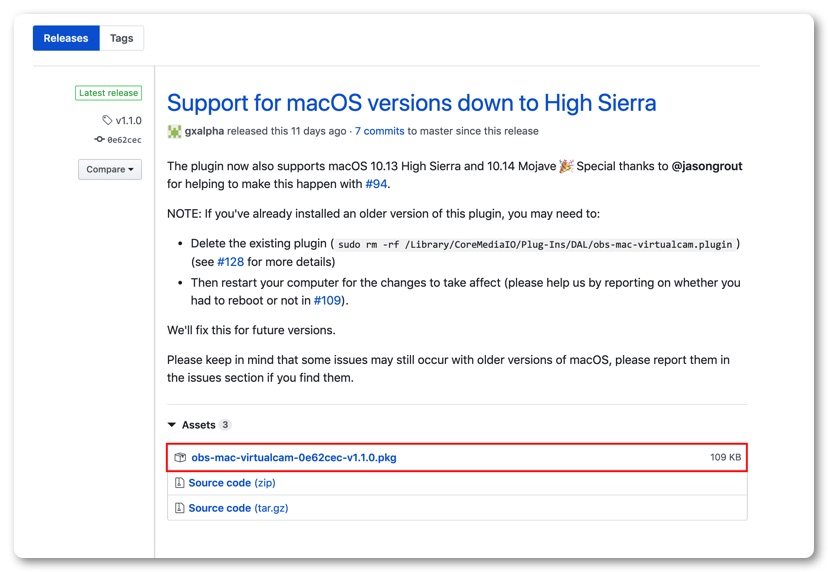Open the release title link
This screenshot has height=572, width=828.
point(411,102)
